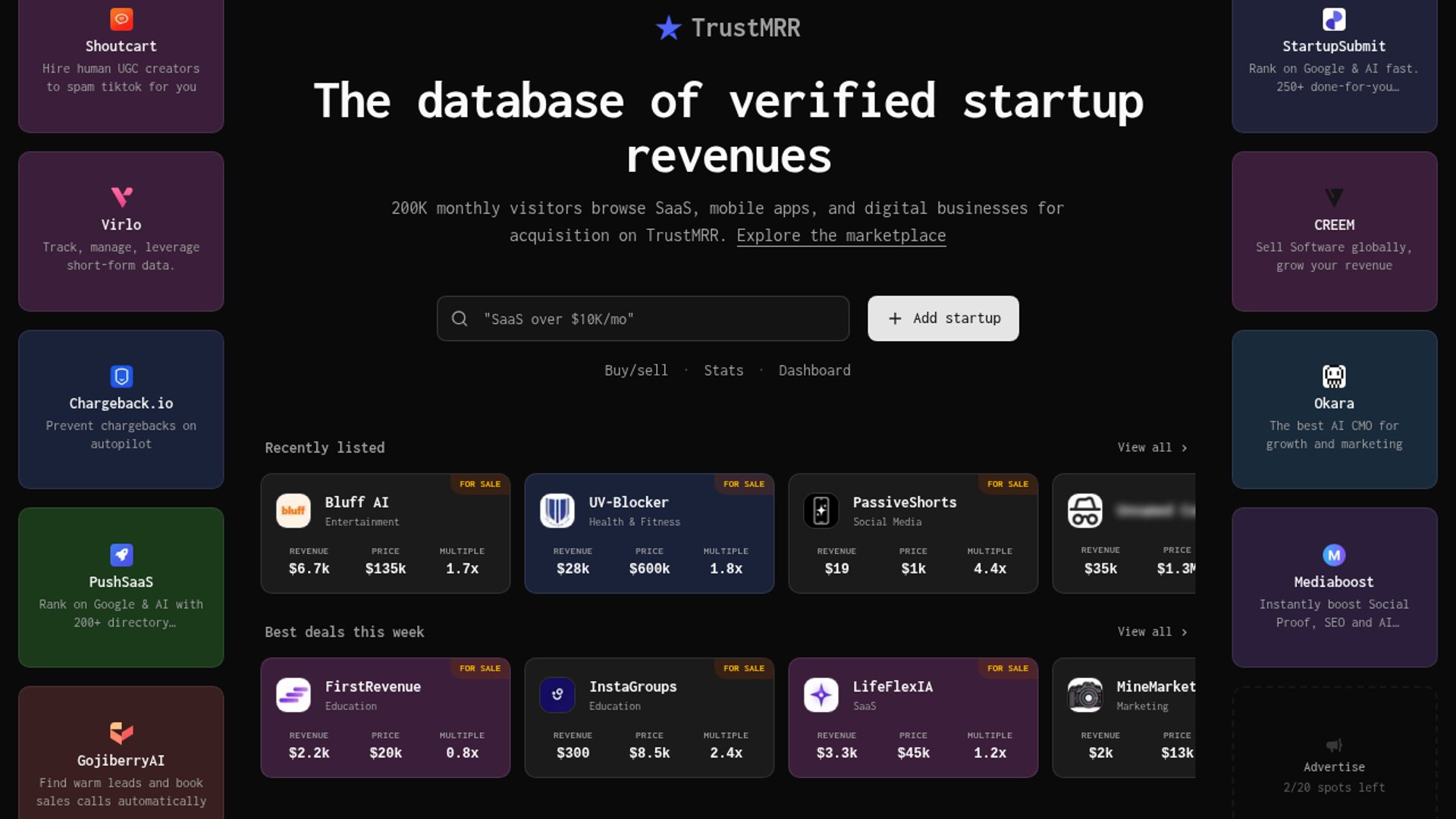
Task: Click the TrustMRR star logo icon
Action: click(668, 28)
